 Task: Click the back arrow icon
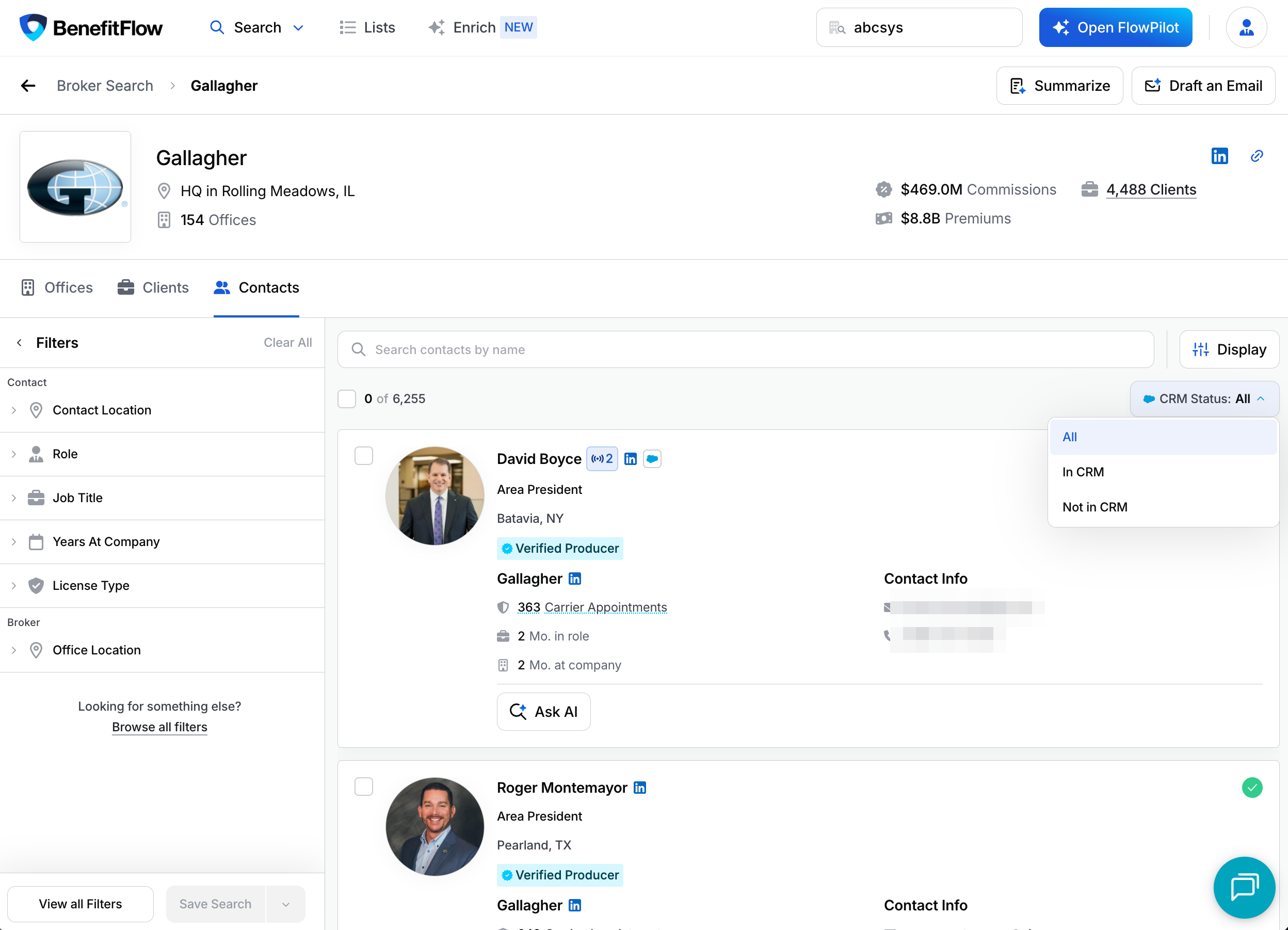click(28, 86)
